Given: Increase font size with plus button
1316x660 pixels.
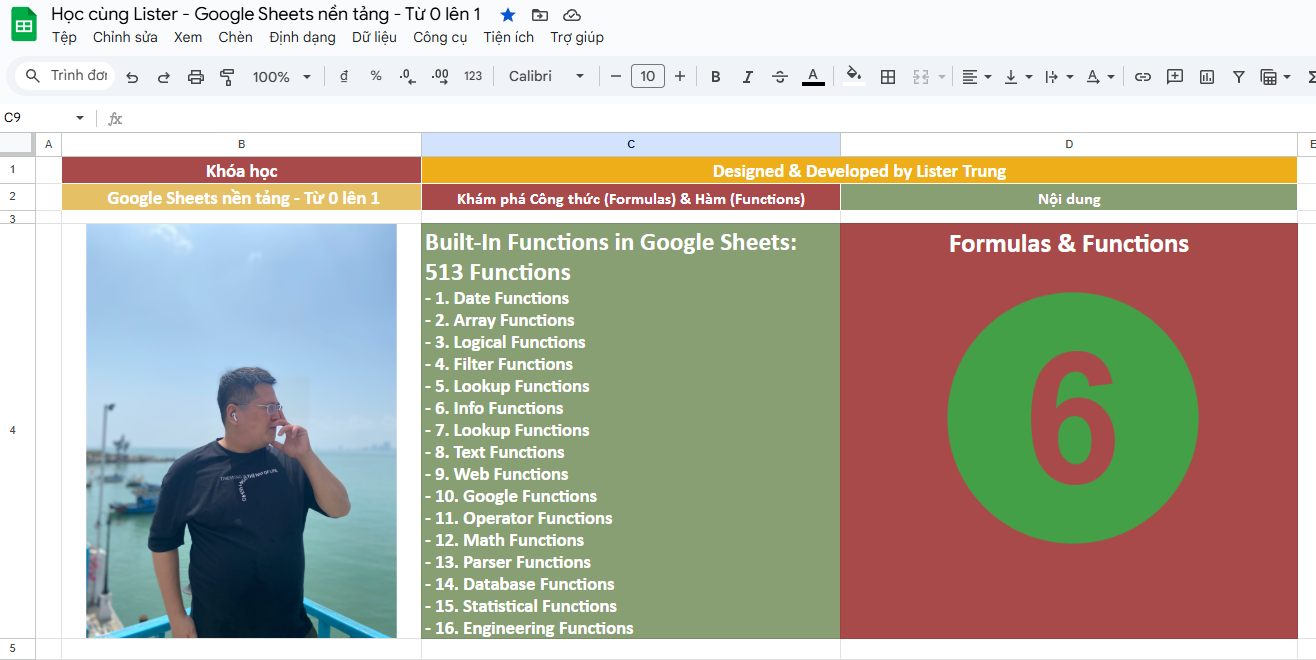Looking at the screenshot, I should pos(680,76).
